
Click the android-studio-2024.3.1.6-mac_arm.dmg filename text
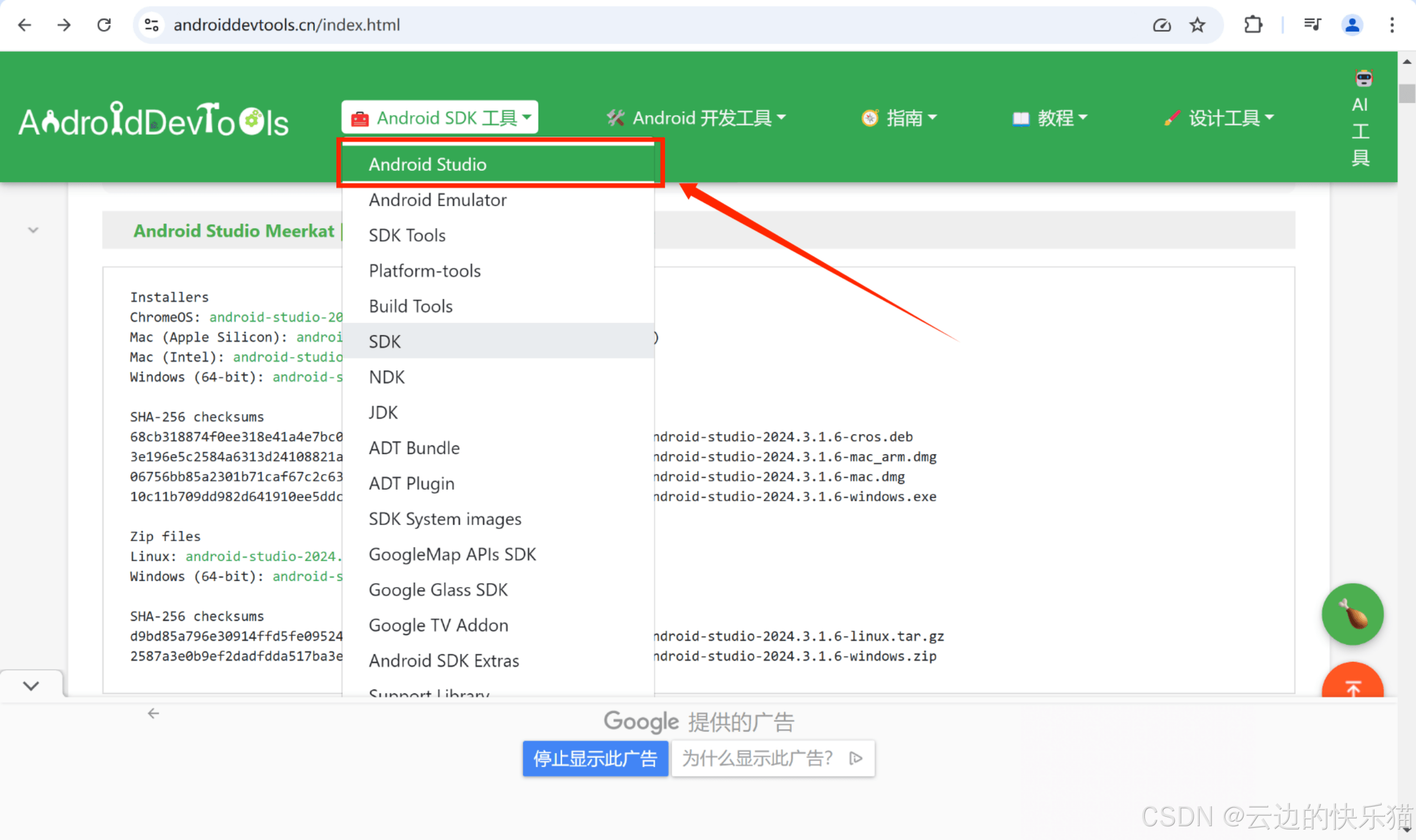coord(795,456)
